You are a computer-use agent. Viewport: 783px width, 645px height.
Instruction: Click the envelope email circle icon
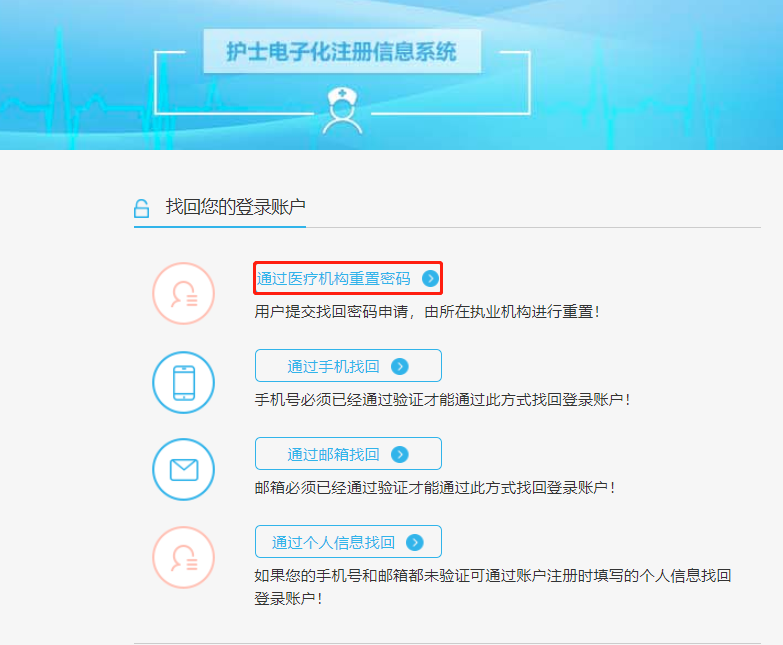183,470
